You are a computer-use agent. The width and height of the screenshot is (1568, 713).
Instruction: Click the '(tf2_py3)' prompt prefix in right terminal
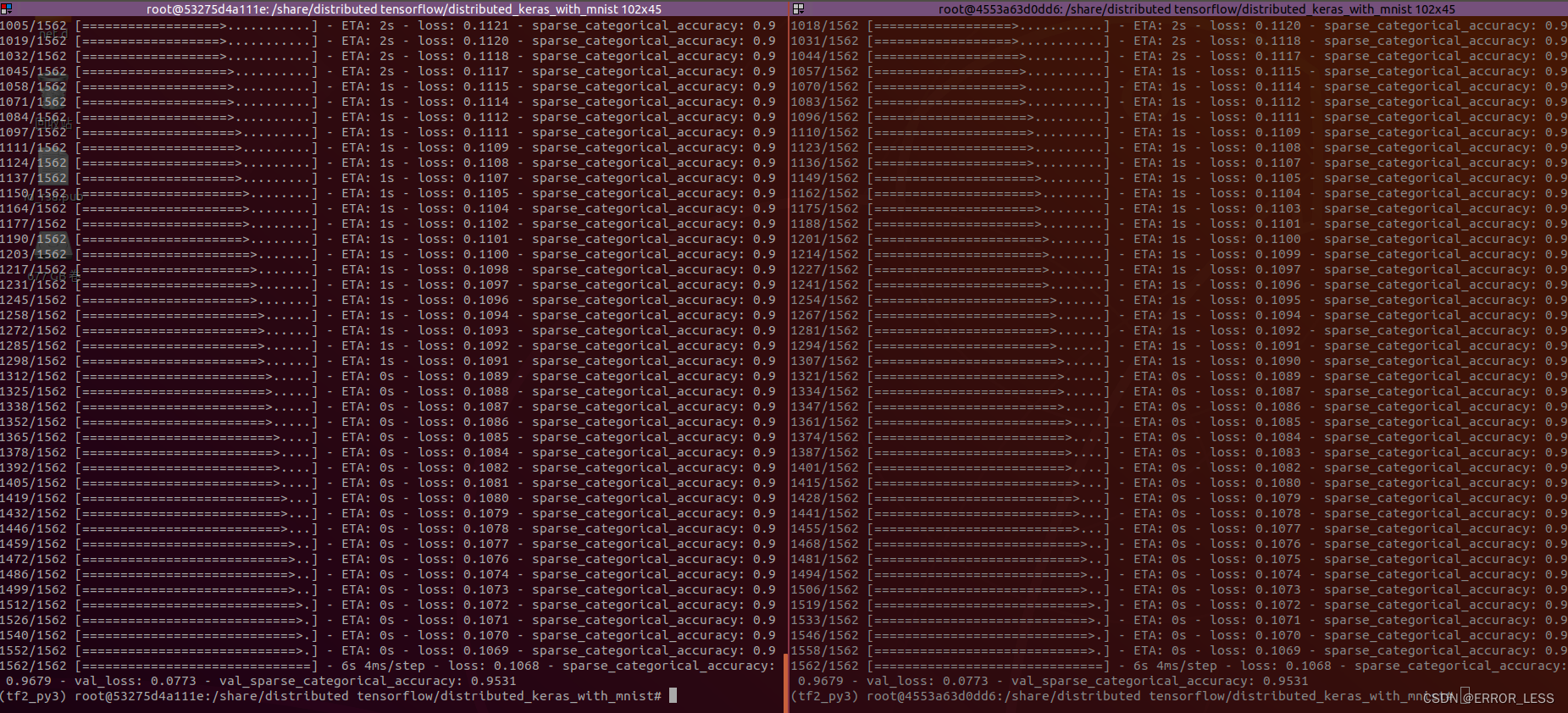tap(824, 696)
